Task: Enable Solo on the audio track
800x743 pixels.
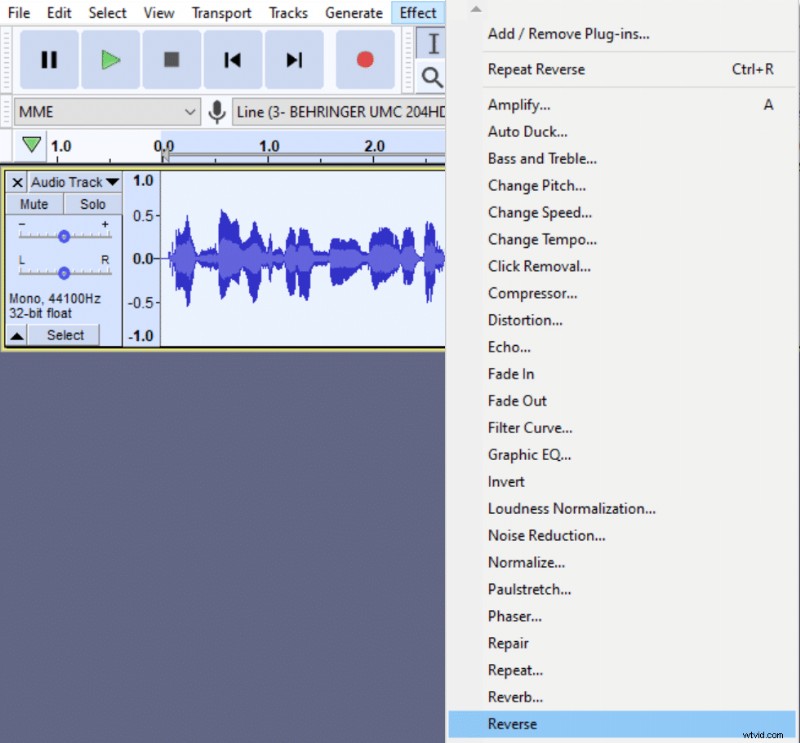Action: coord(92,203)
